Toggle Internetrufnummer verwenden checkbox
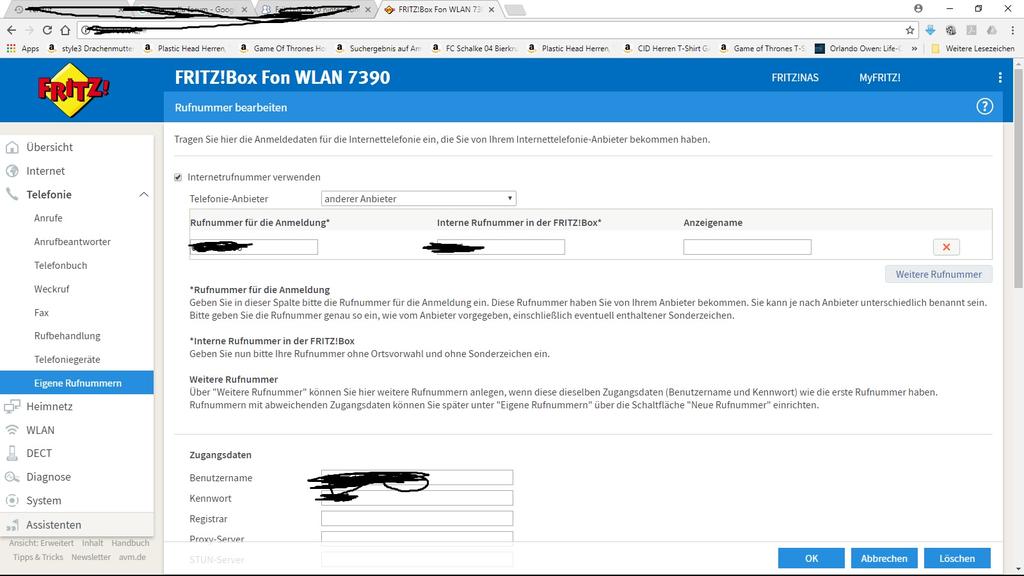1024x576 pixels. (179, 177)
